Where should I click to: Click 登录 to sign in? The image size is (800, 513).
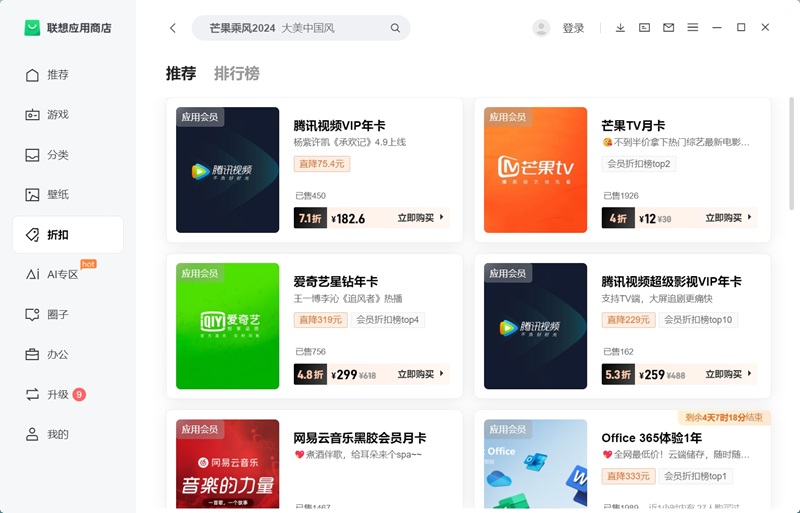coord(573,28)
